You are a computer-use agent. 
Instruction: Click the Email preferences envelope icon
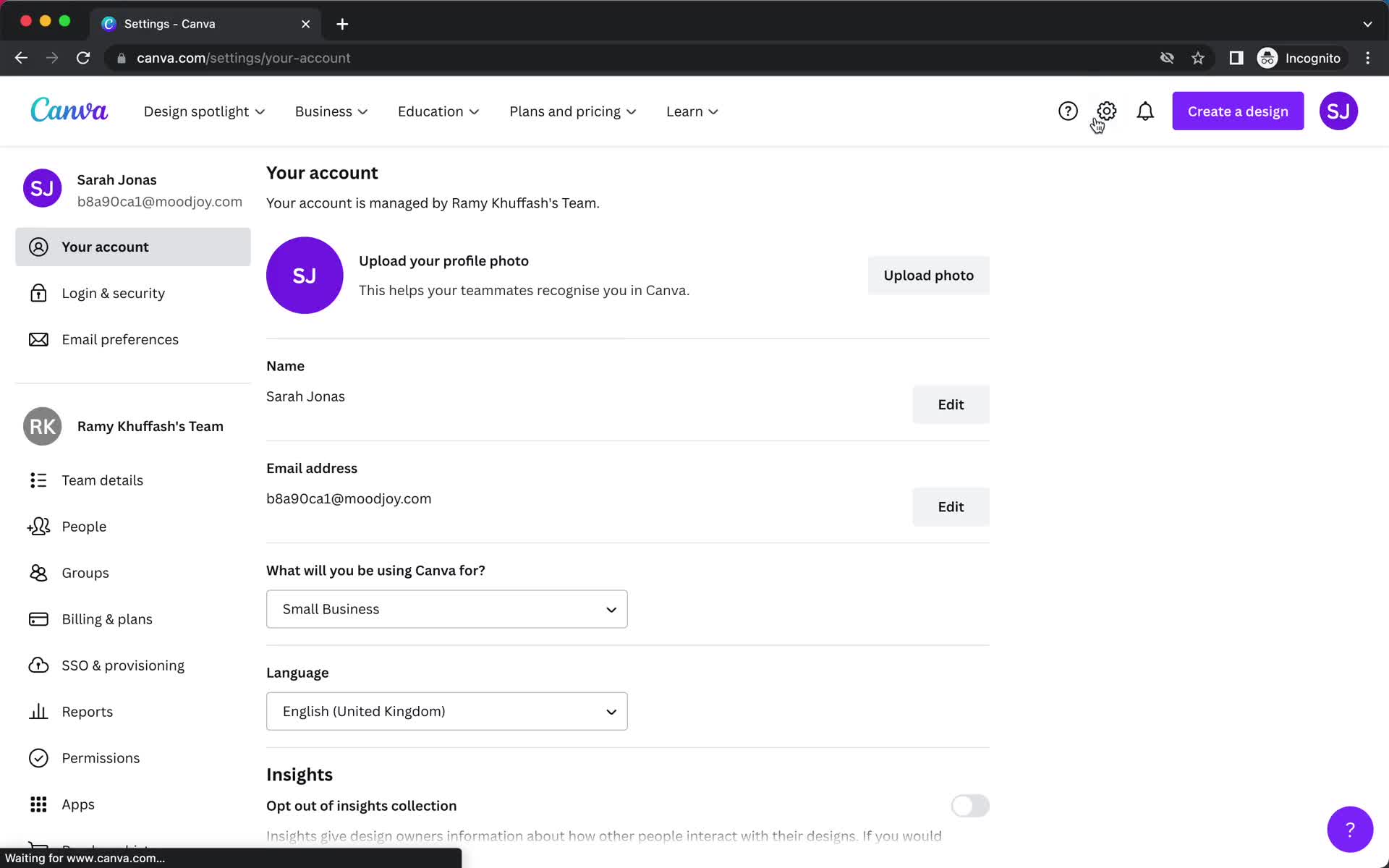pyautogui.click(x=38, y=339)
